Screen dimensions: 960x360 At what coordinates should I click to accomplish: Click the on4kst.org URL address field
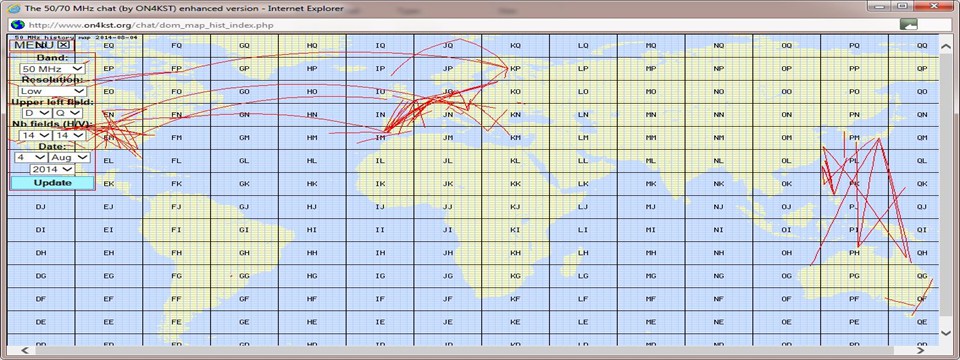459,25
